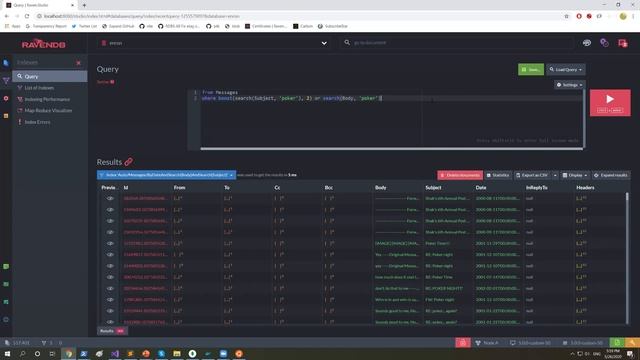The height and width of the screenshot is (360, 640).
Task: Open the orange Settings sidebar icon
Action: pyautogui.click(x=6, y=116)
